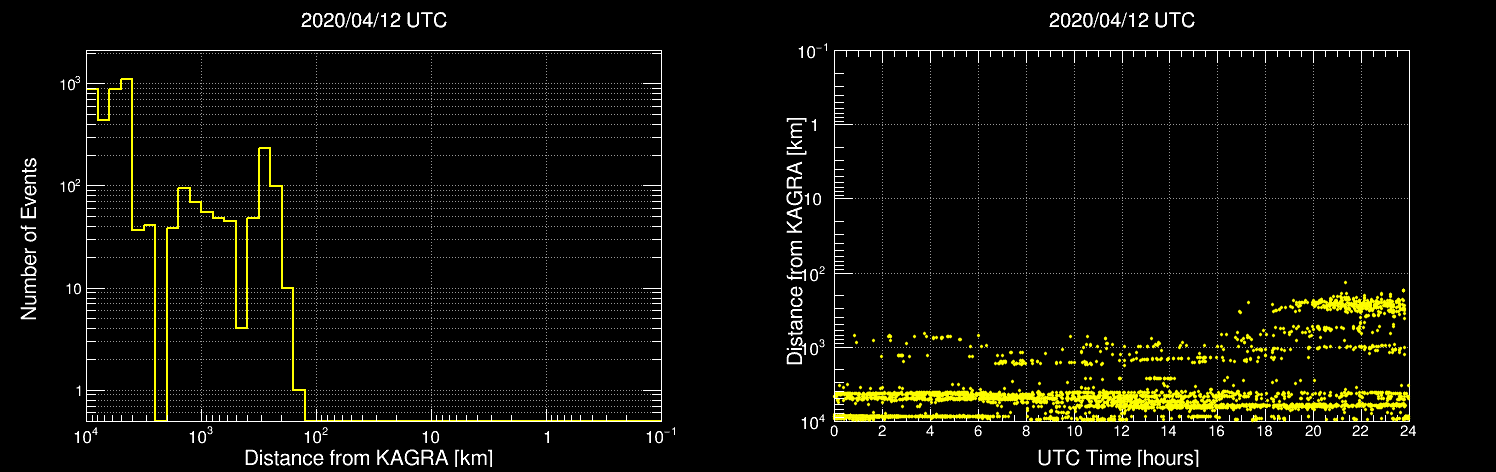Click the '22' tick on the UTC Time axis
Image resolution: width=1496 pixels, height=472 pixels.
pyautogui.click(x=1361, y=431)
